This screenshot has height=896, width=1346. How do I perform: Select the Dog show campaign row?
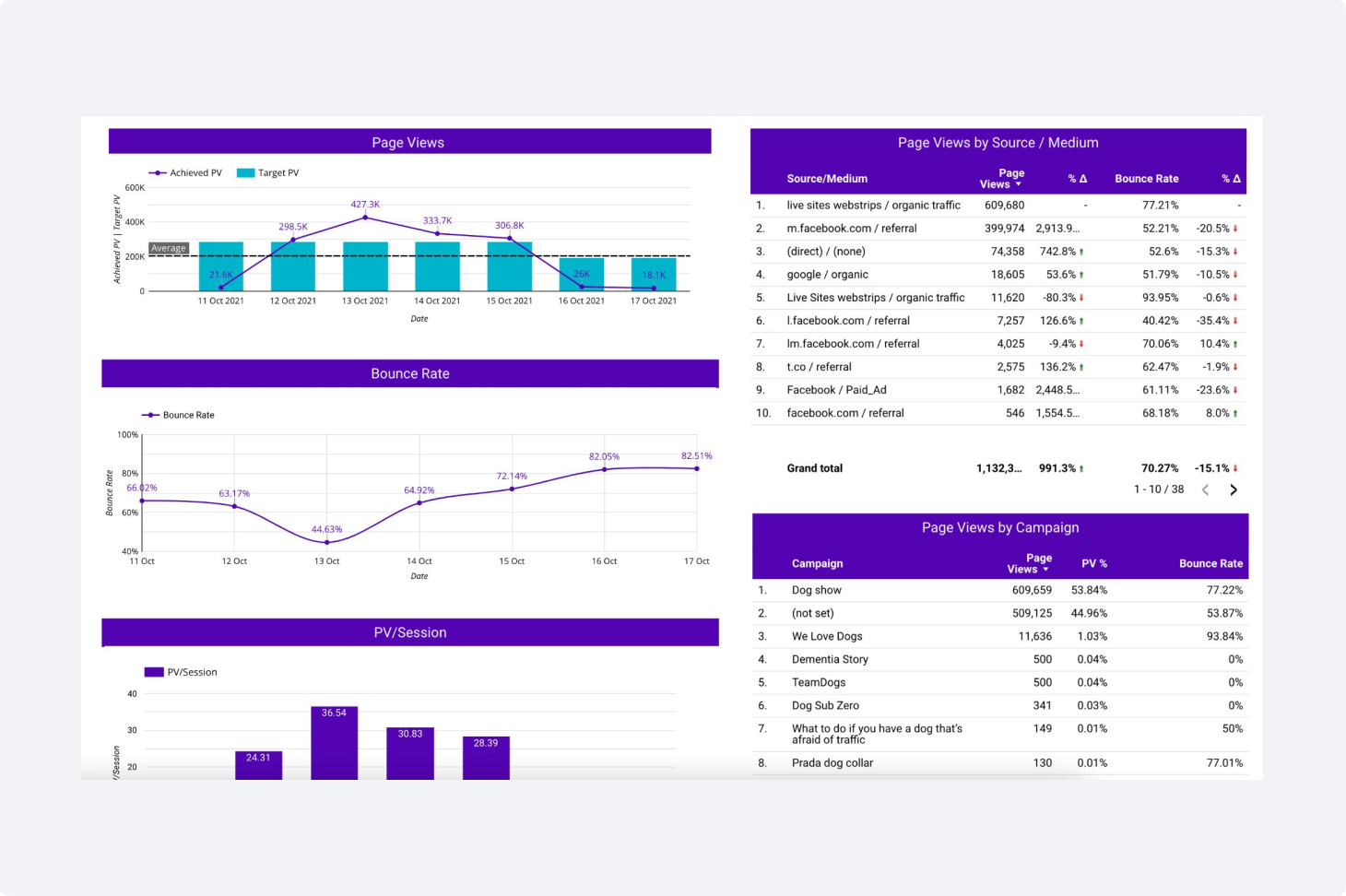click(x=816, y=591)
